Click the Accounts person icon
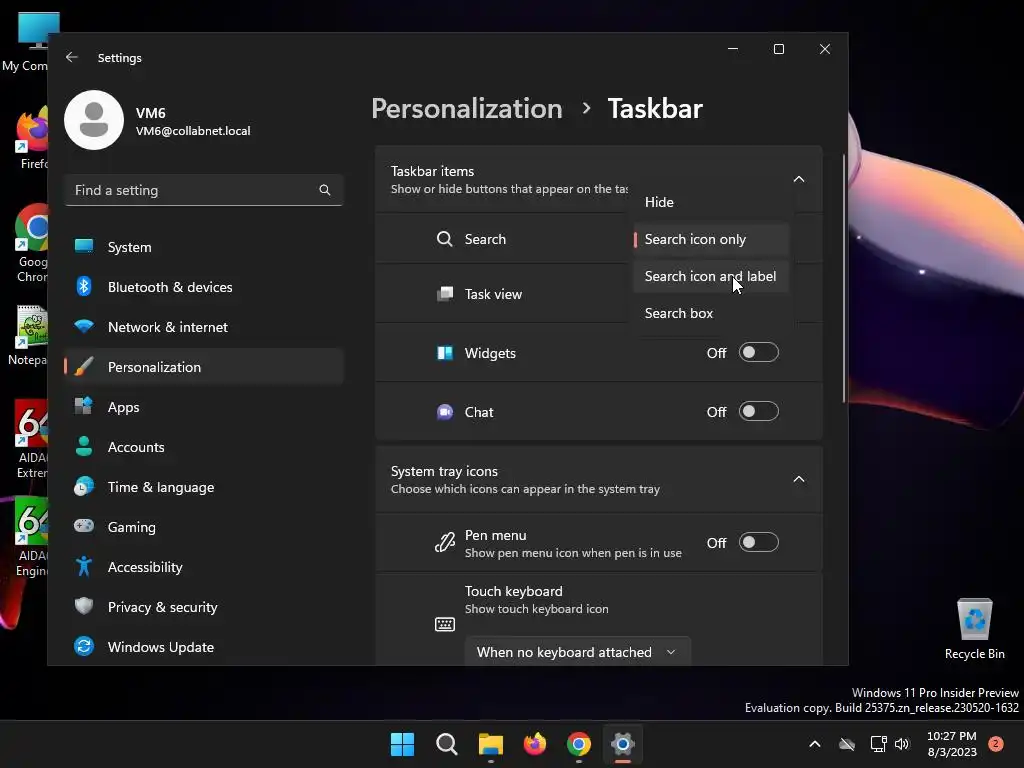Viewport: 1024px width, 768px height. pyautogui.click(x=84, y=446)
